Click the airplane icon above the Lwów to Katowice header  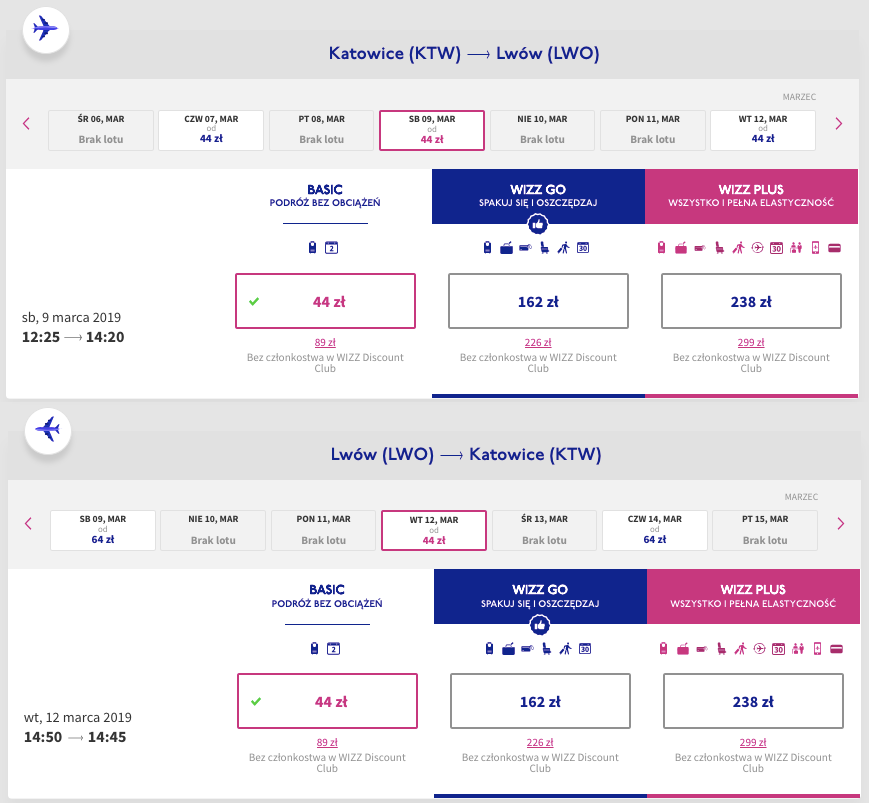point(47,430)
